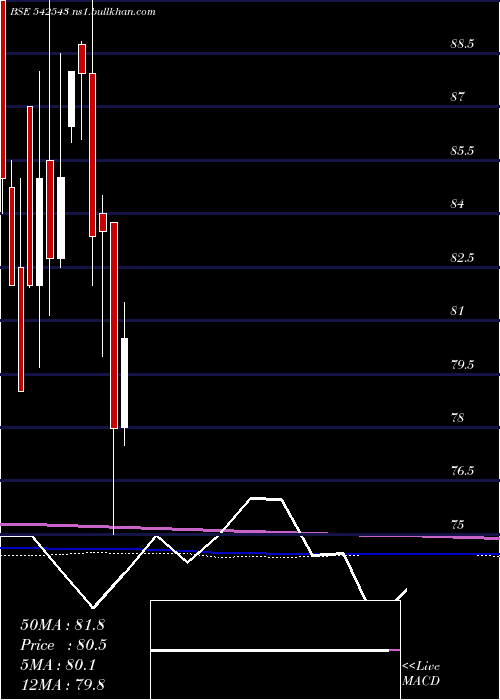Image resolution: width=500 pixels, height=700 pixels.
Task: Click the 78 price axis label
Action: (x=457, y=418)
